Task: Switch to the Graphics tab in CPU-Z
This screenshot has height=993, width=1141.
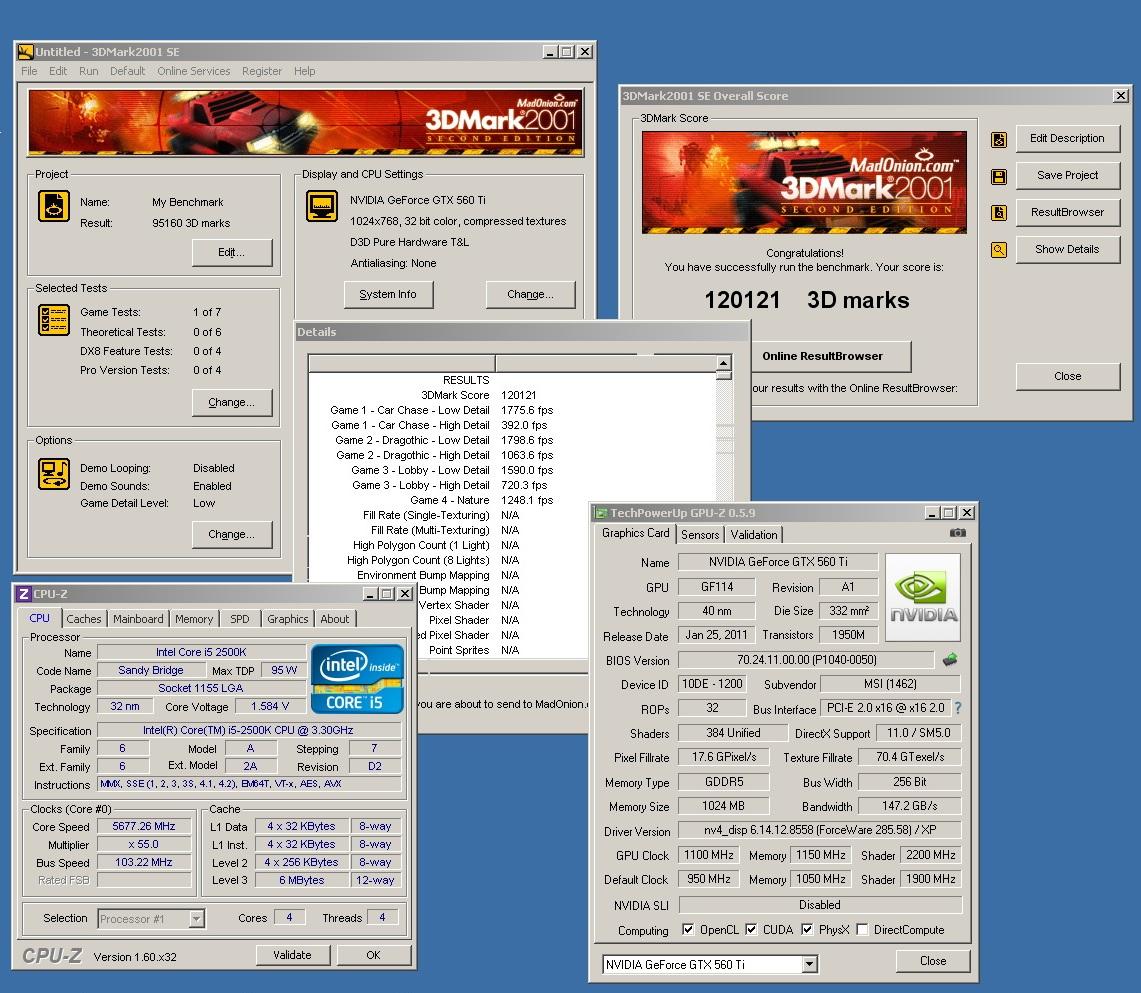Action: (287, 619)
